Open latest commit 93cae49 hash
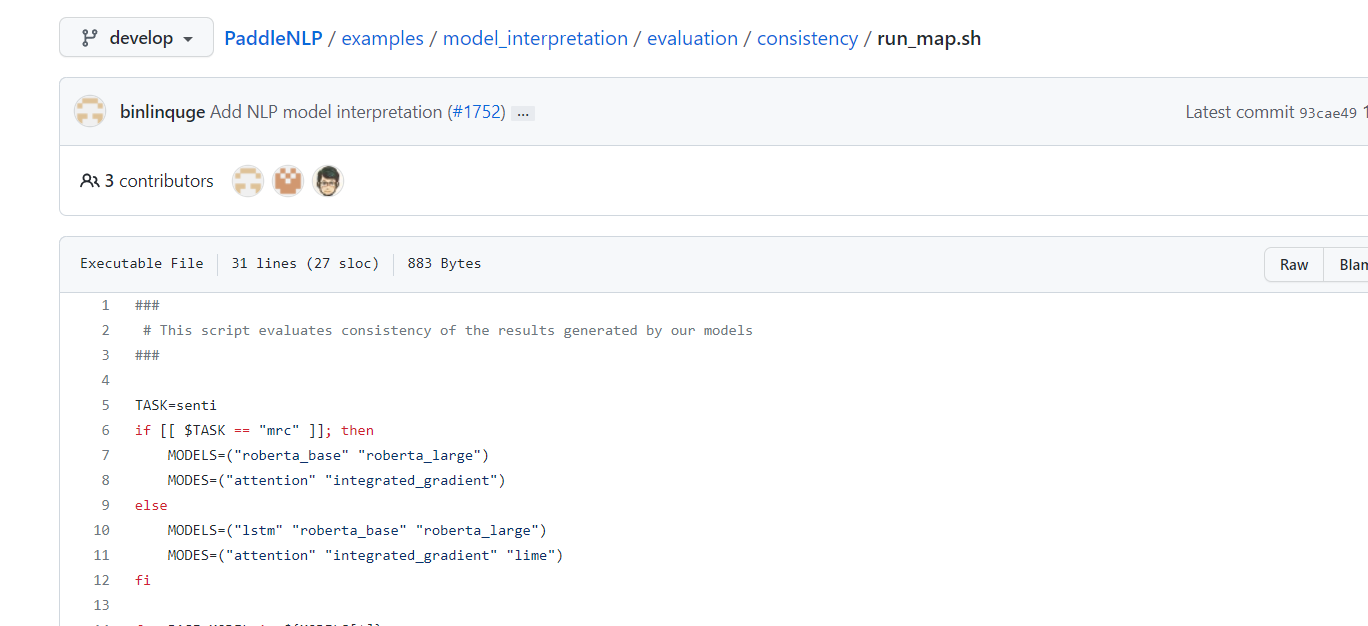This screenshot has height=626, width=1368. [x=1328, y=112]
